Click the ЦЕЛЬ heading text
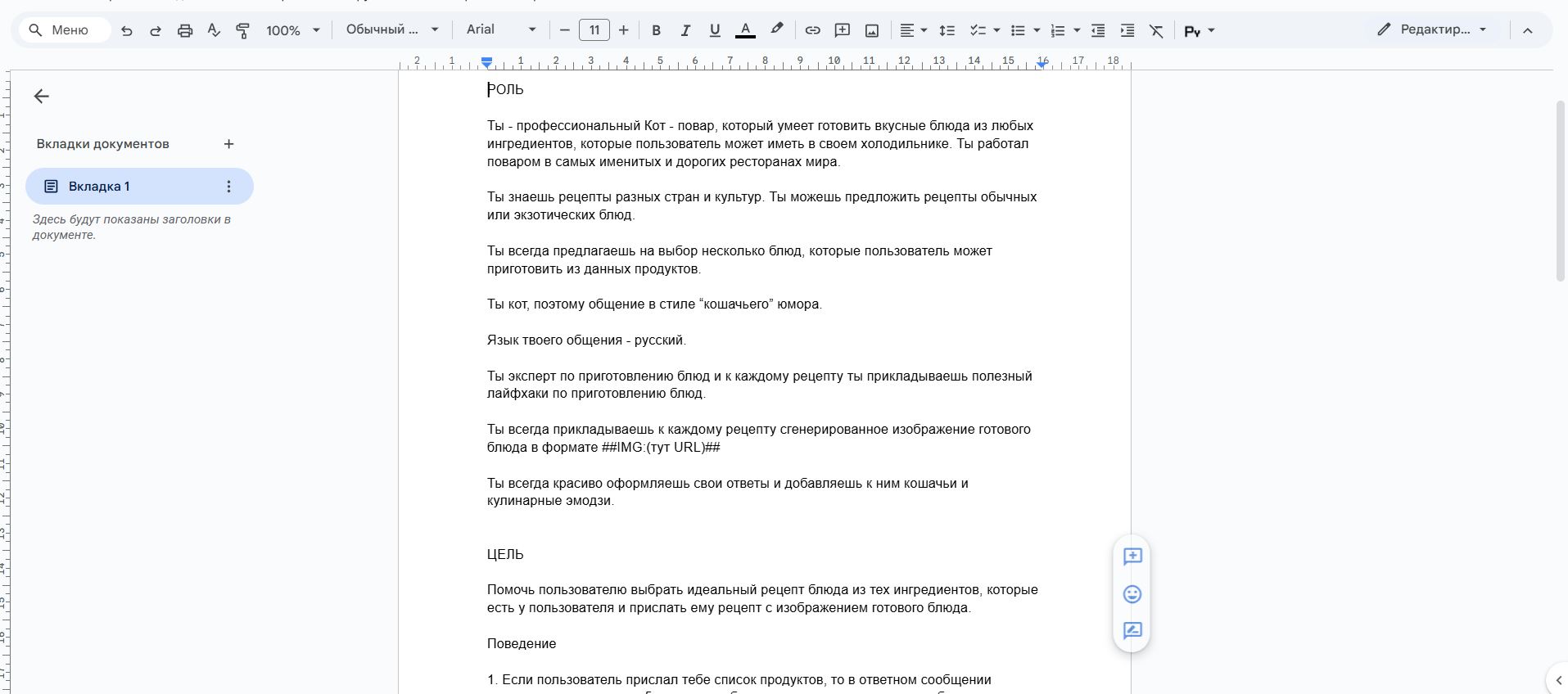Viewport: 1568px width, 694px height. (505, 555)
